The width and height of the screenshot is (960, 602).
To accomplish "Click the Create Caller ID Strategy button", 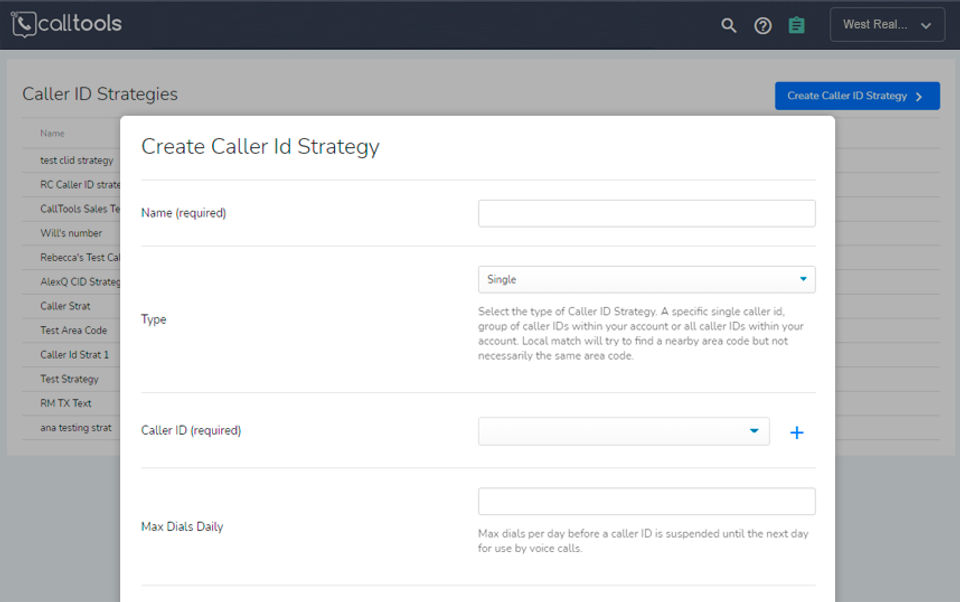I will tap(857, 96).
